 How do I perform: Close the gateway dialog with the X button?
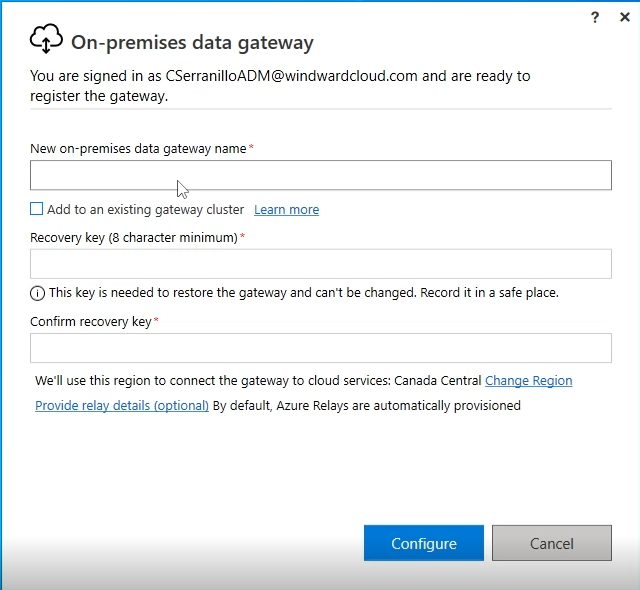(x=624, y=17)
